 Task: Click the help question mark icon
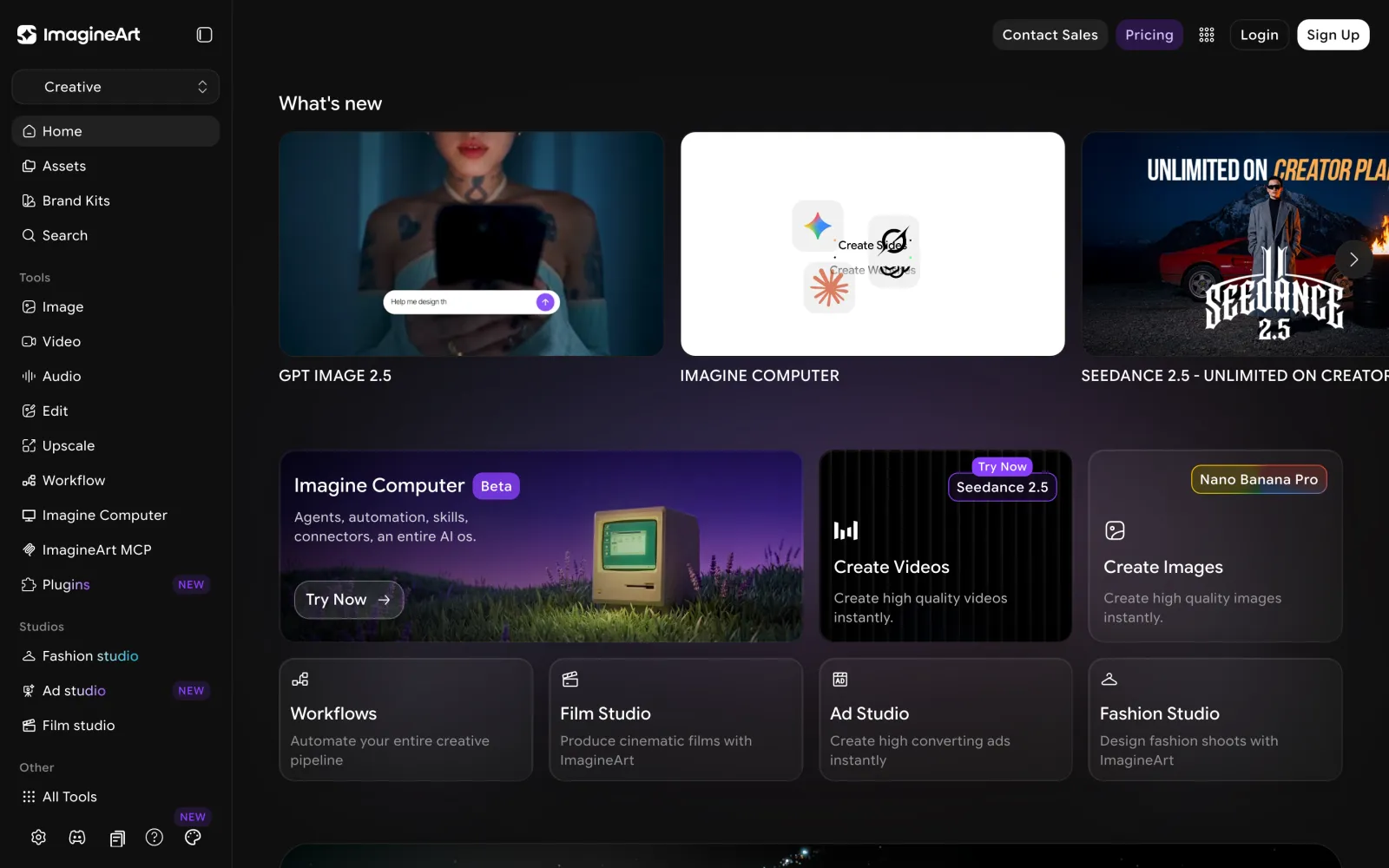point(155,838)
